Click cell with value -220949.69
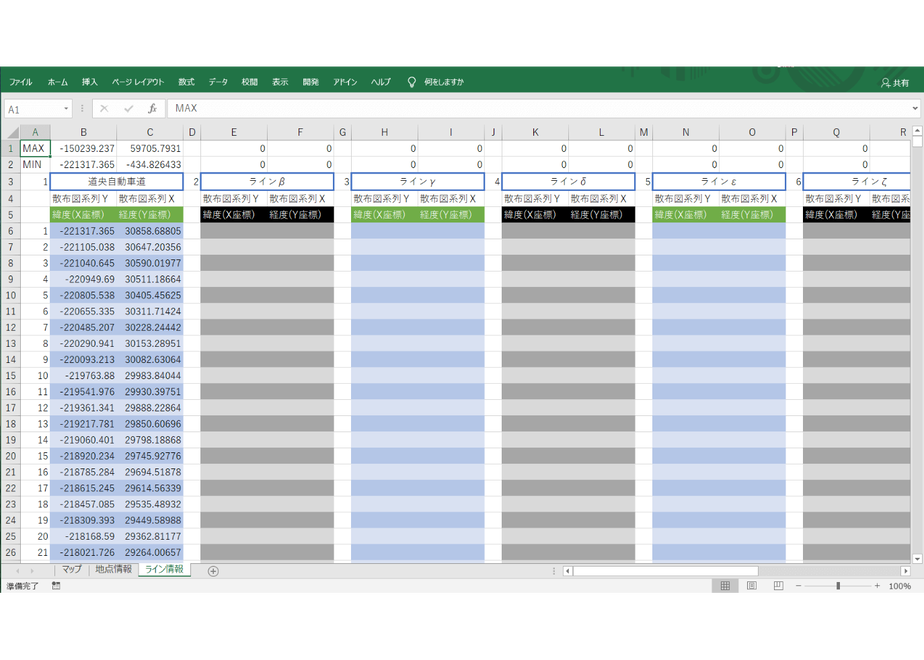924x660 pixels. point(83,279)
